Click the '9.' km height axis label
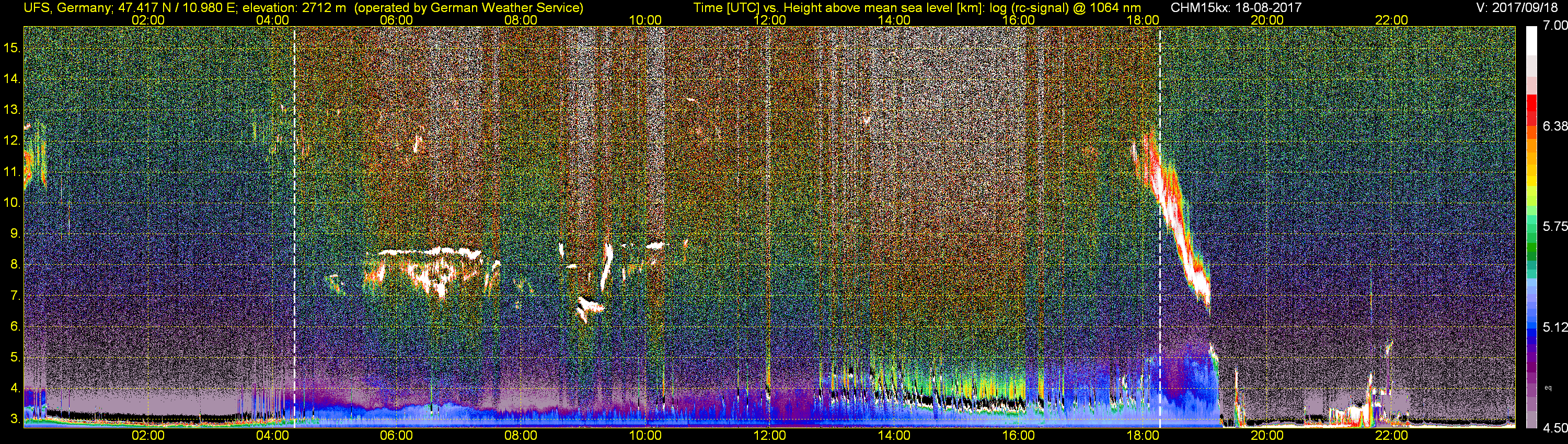This screenshot has width=1568, height=444. click(15, 233)
